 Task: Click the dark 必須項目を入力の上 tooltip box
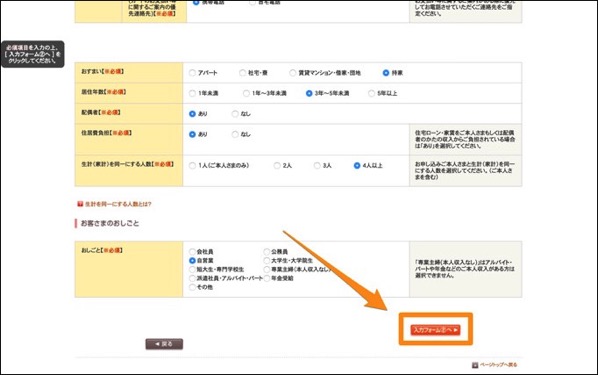(x=33, y=54)
